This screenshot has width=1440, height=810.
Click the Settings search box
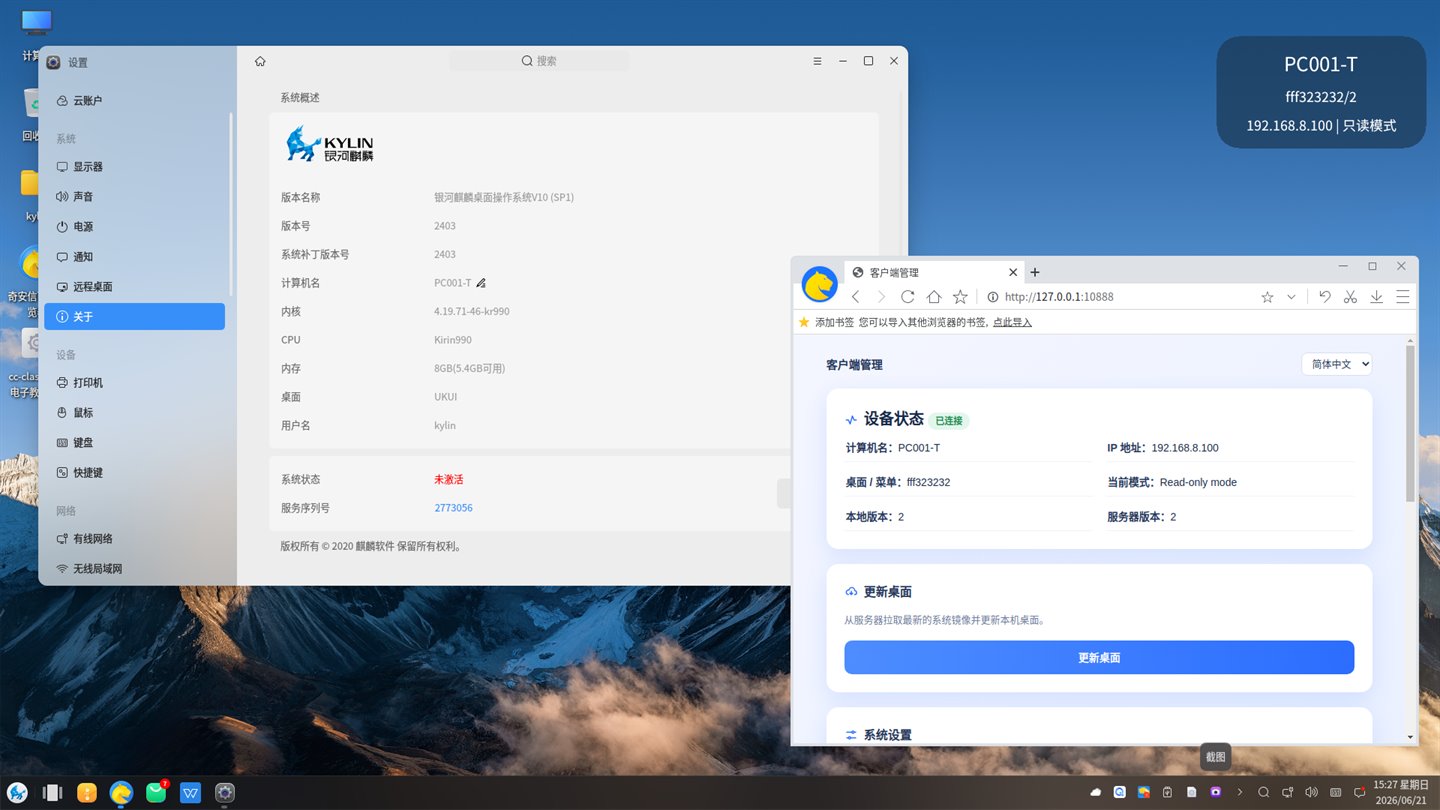(x=539, y=61)
